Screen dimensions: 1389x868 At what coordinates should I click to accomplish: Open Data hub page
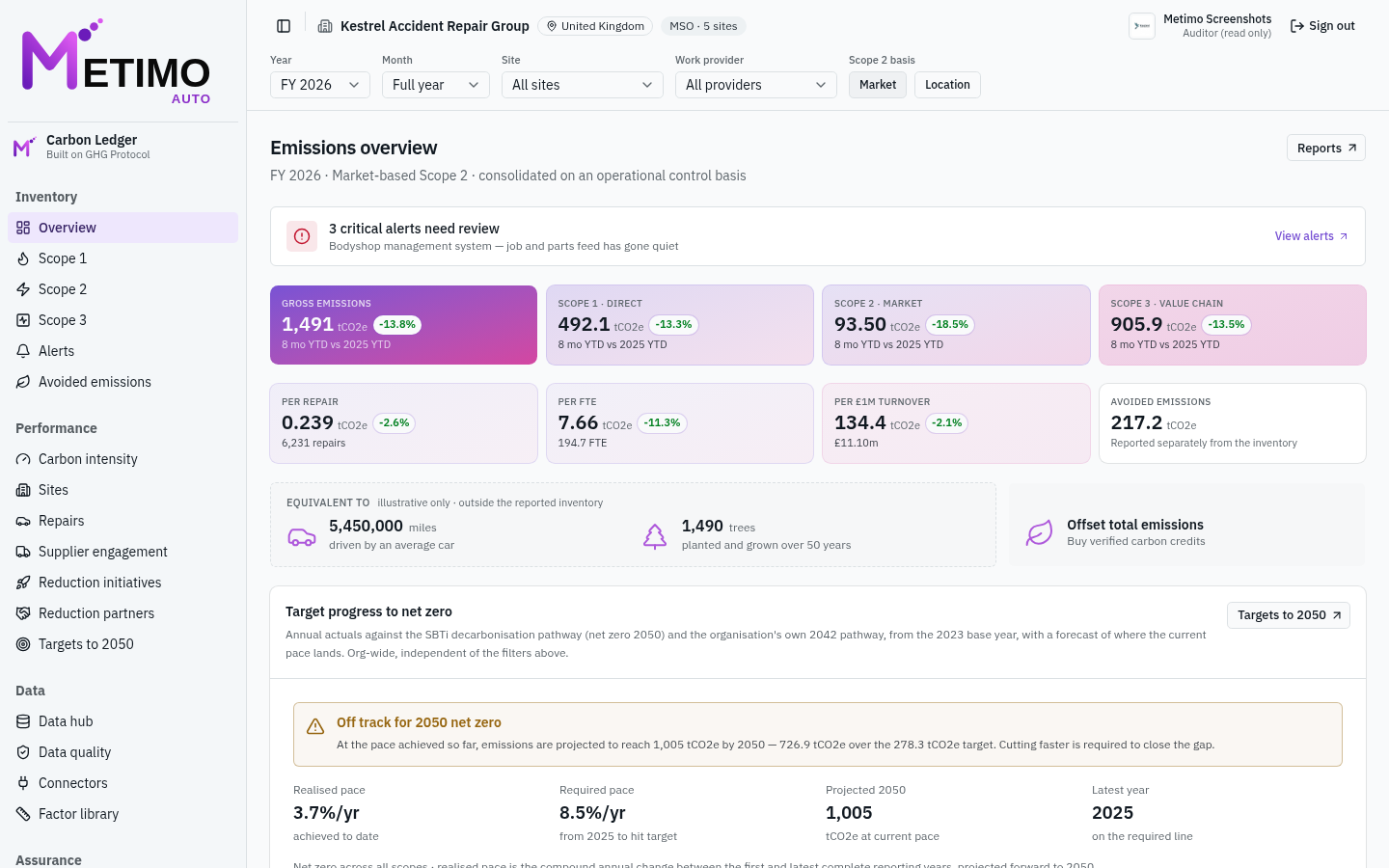click(x=123, y=721)
